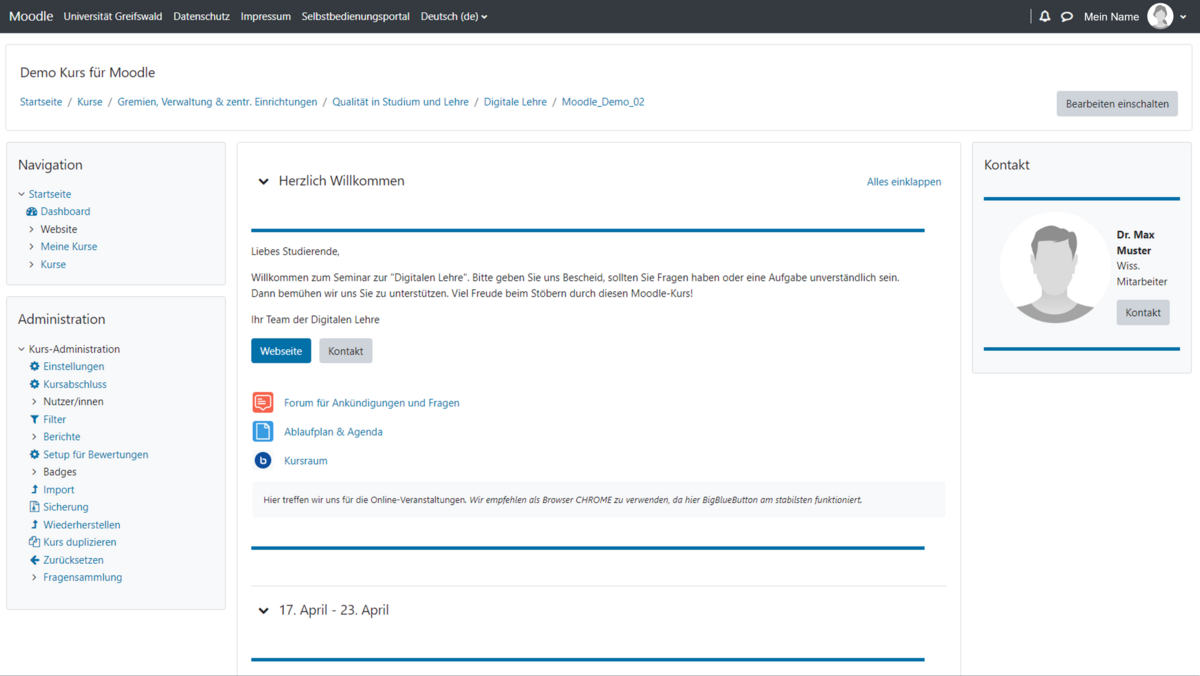Viewport: 1200px width, 676px height.
Task: Click the Bearbeiten einschalten button
Action: pos(1117,103)
